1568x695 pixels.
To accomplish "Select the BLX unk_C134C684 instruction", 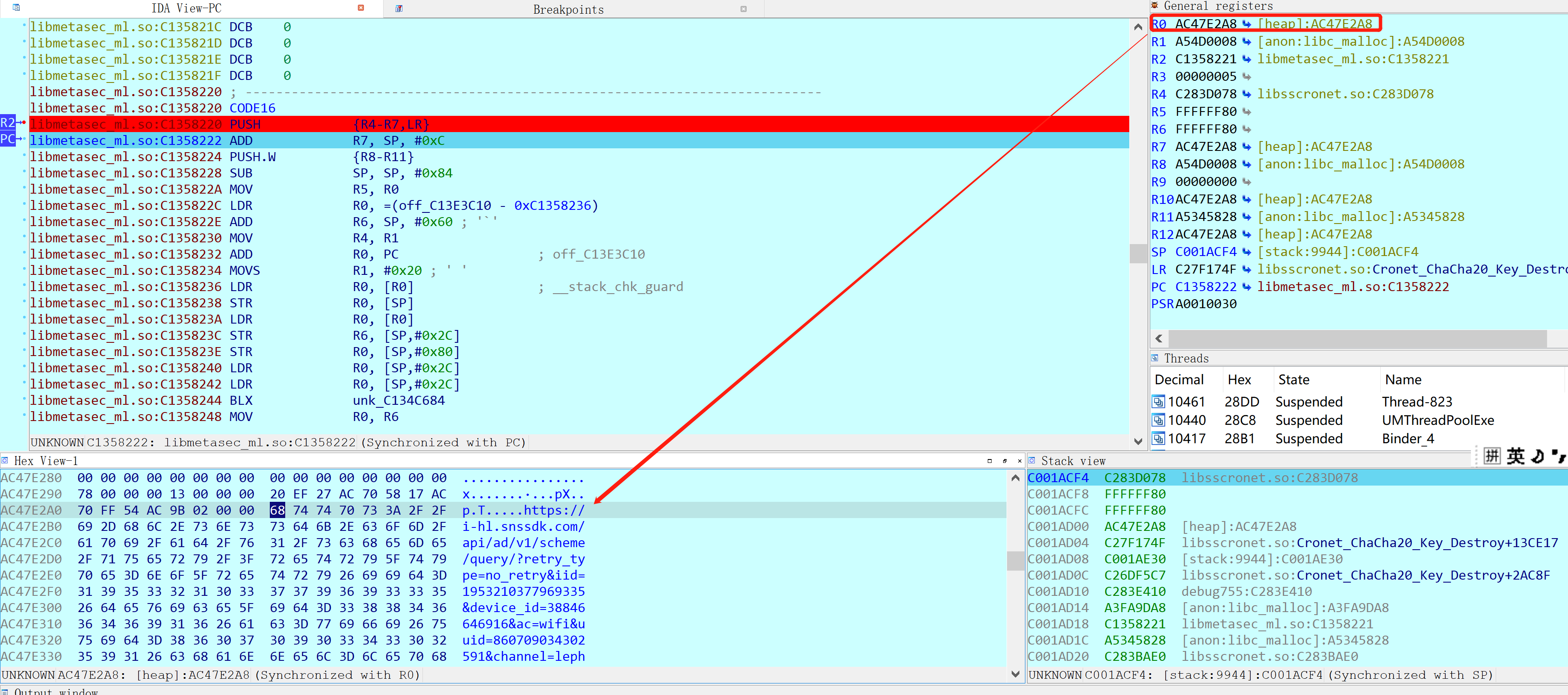I will [337, 401].
